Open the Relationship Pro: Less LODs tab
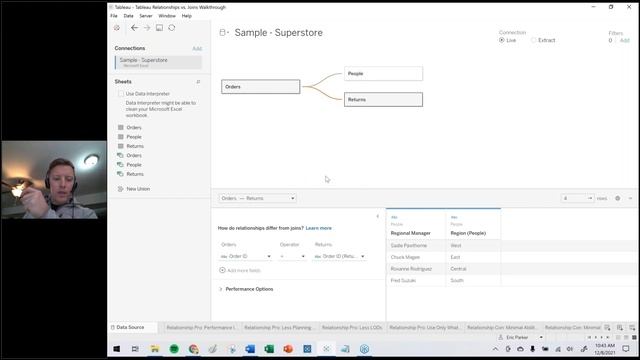Image resolution: width=640 pixels, height=360 pixels. (352, 327)
